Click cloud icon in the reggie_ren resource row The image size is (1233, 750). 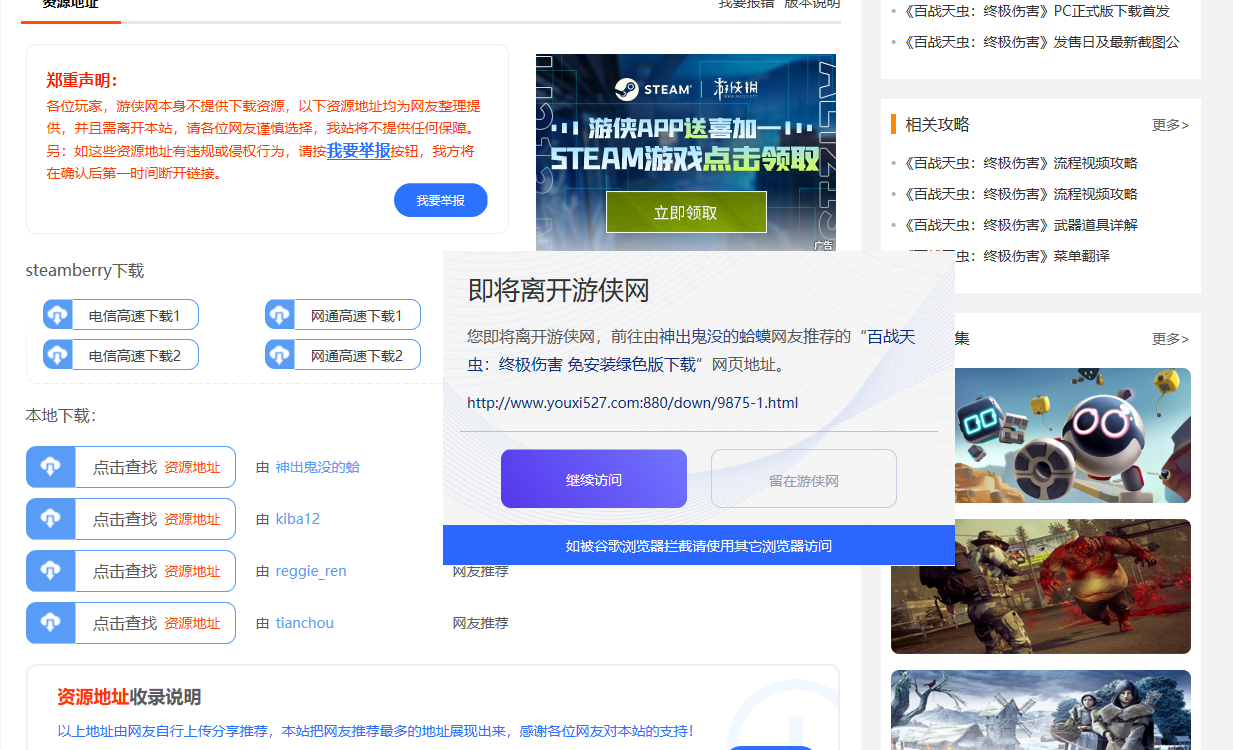click(x=51, y=571)
